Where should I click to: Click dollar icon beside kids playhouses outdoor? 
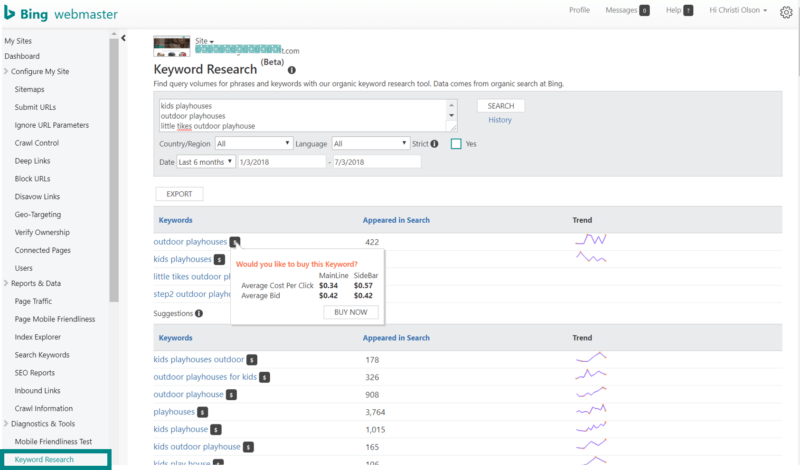pos(252,360)
